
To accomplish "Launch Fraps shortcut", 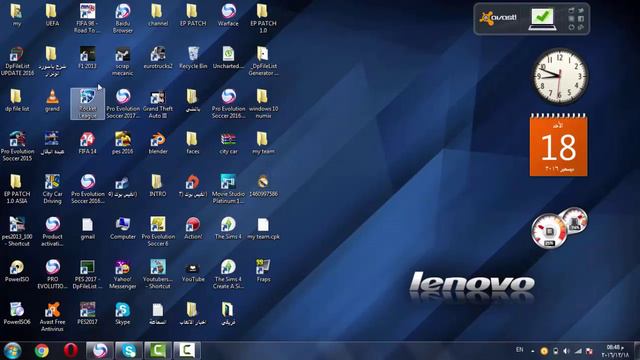I will tap(263, 271).
